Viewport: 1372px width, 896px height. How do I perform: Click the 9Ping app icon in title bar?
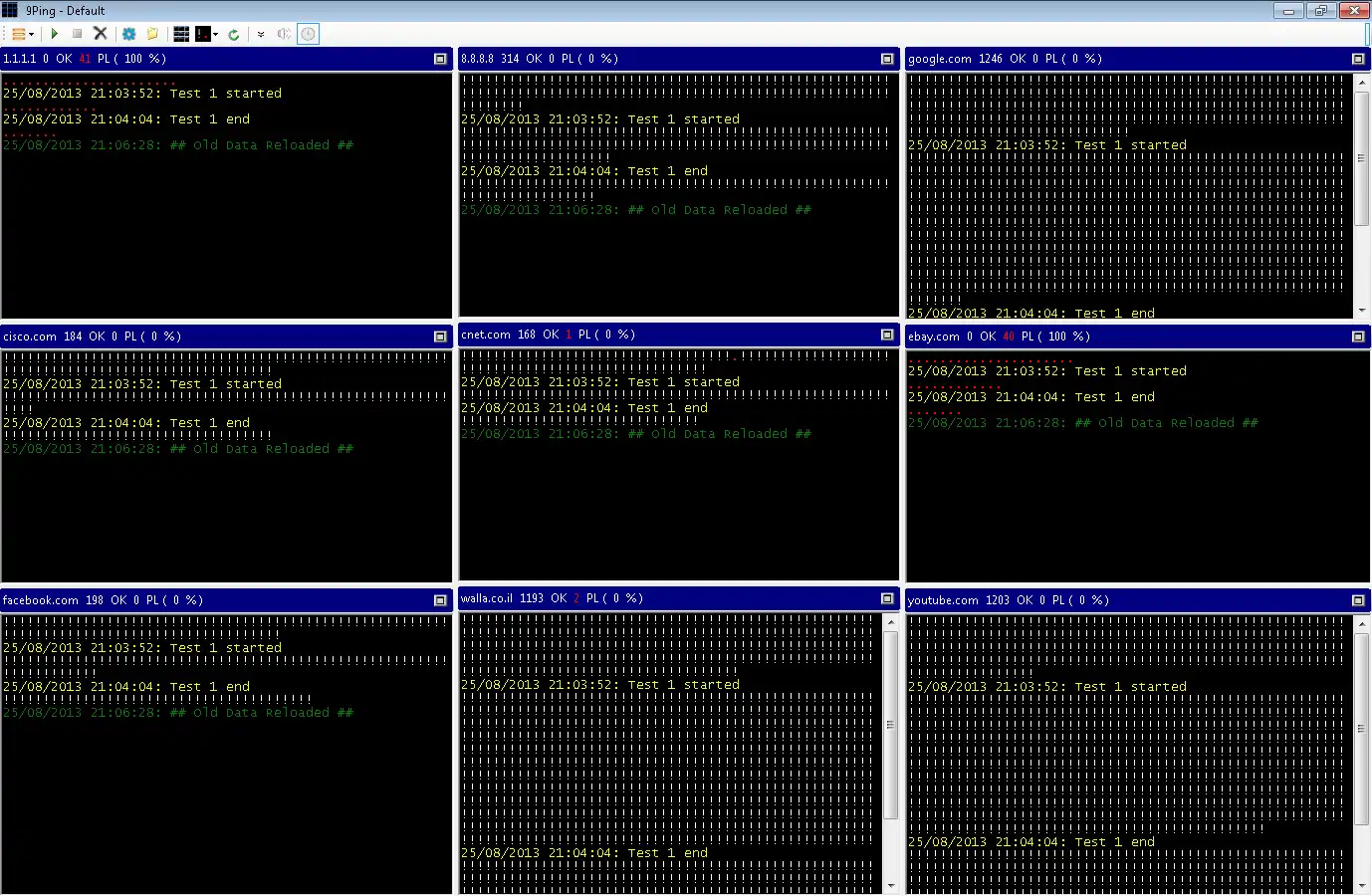[x=10, y=10]
